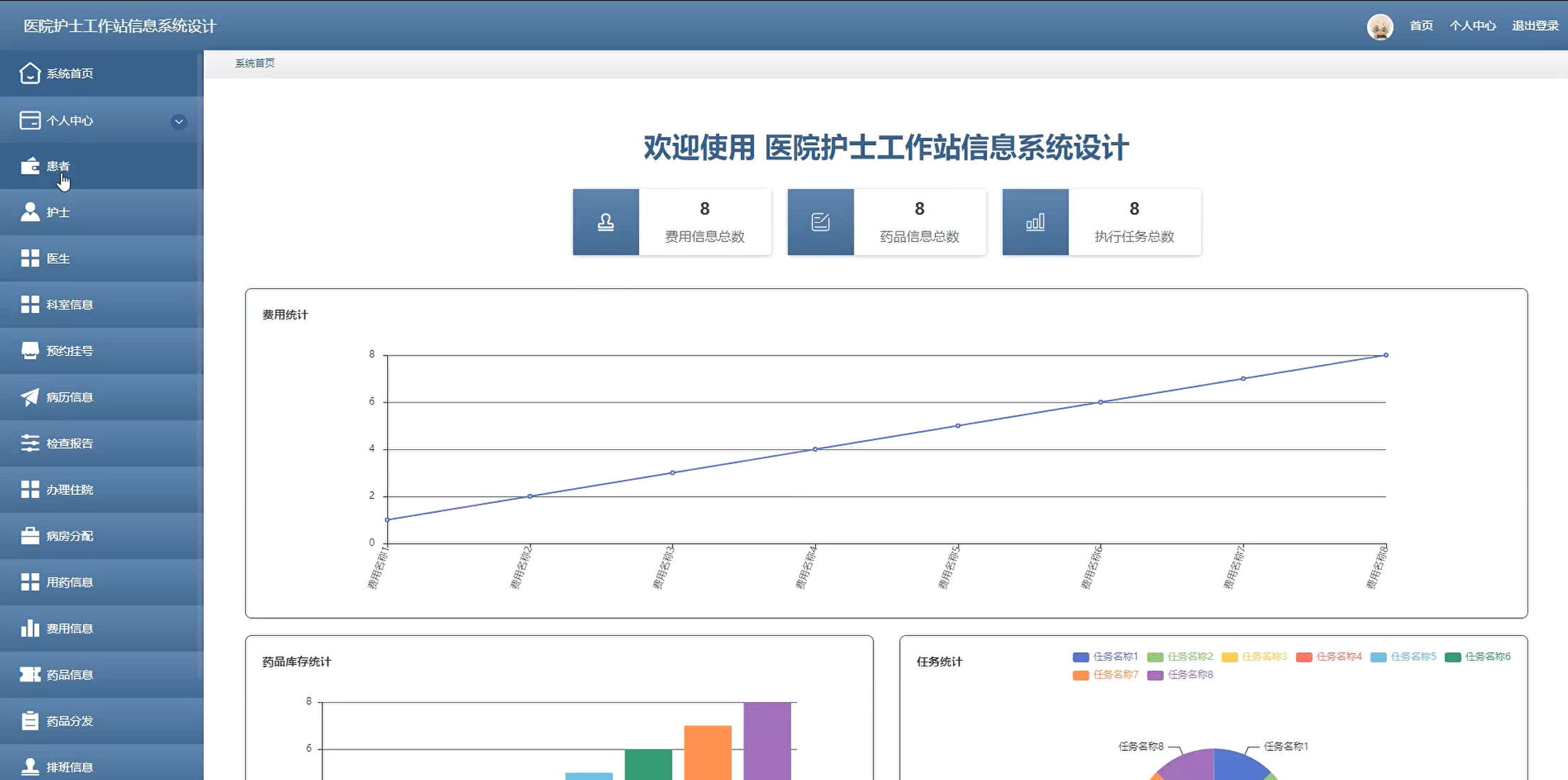
Task: Open the 病房分配 menu item
Action: click(x=102, y=536)
